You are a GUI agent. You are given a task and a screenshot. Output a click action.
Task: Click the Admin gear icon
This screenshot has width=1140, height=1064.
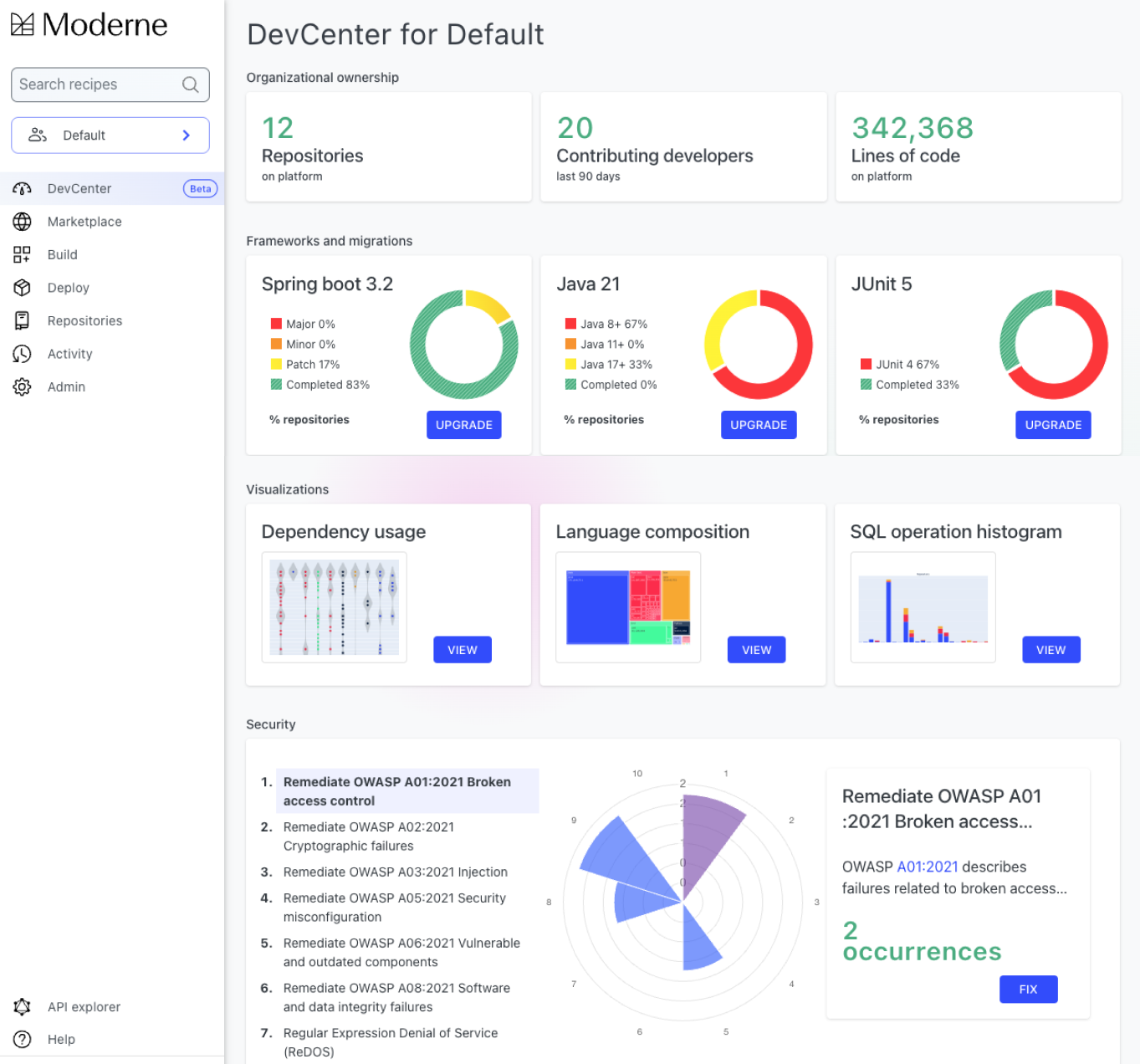pyautogui.click(x=23, y=386)
